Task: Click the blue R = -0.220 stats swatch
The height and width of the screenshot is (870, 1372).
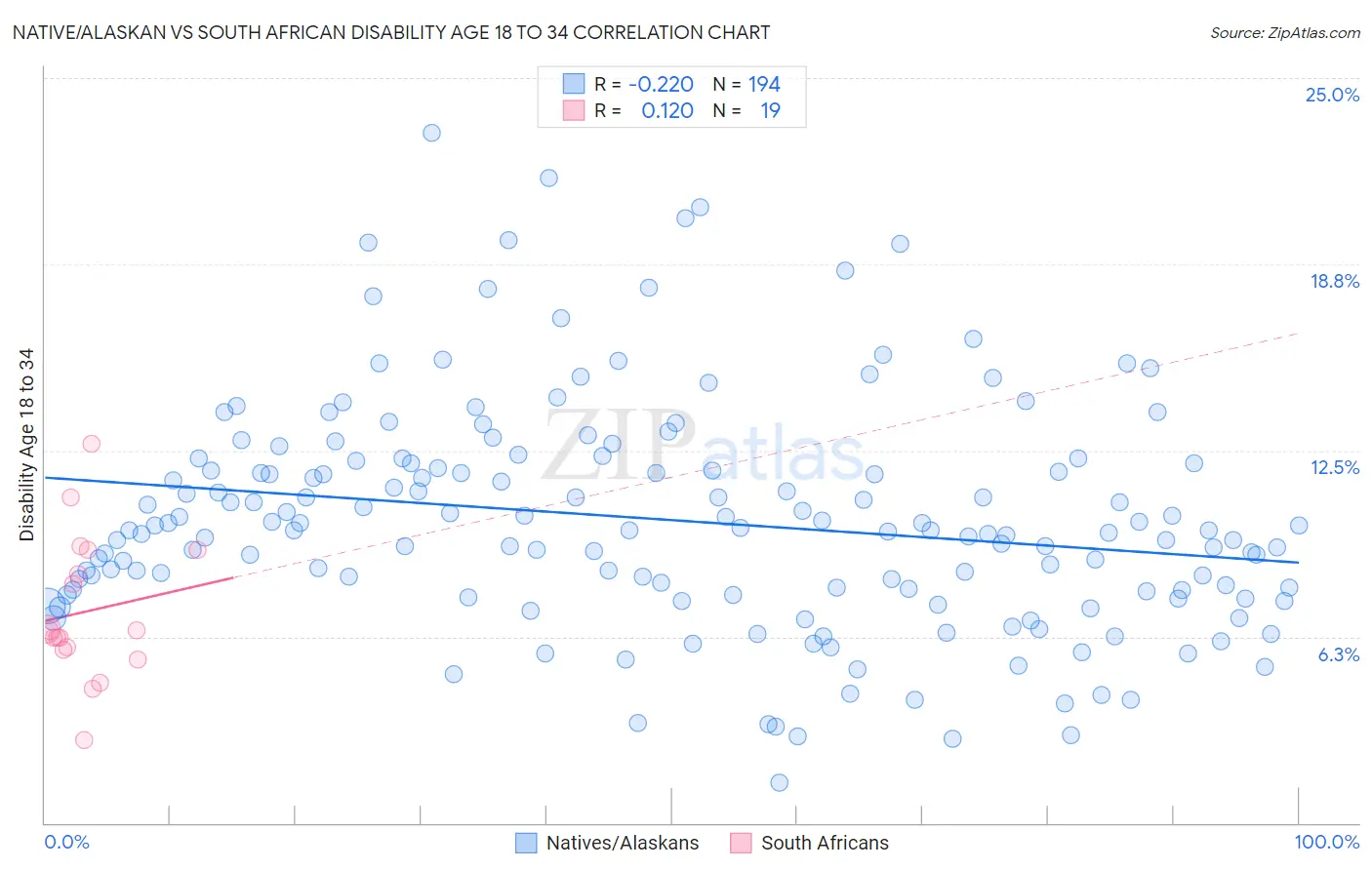Action: [x=573, y=84]
